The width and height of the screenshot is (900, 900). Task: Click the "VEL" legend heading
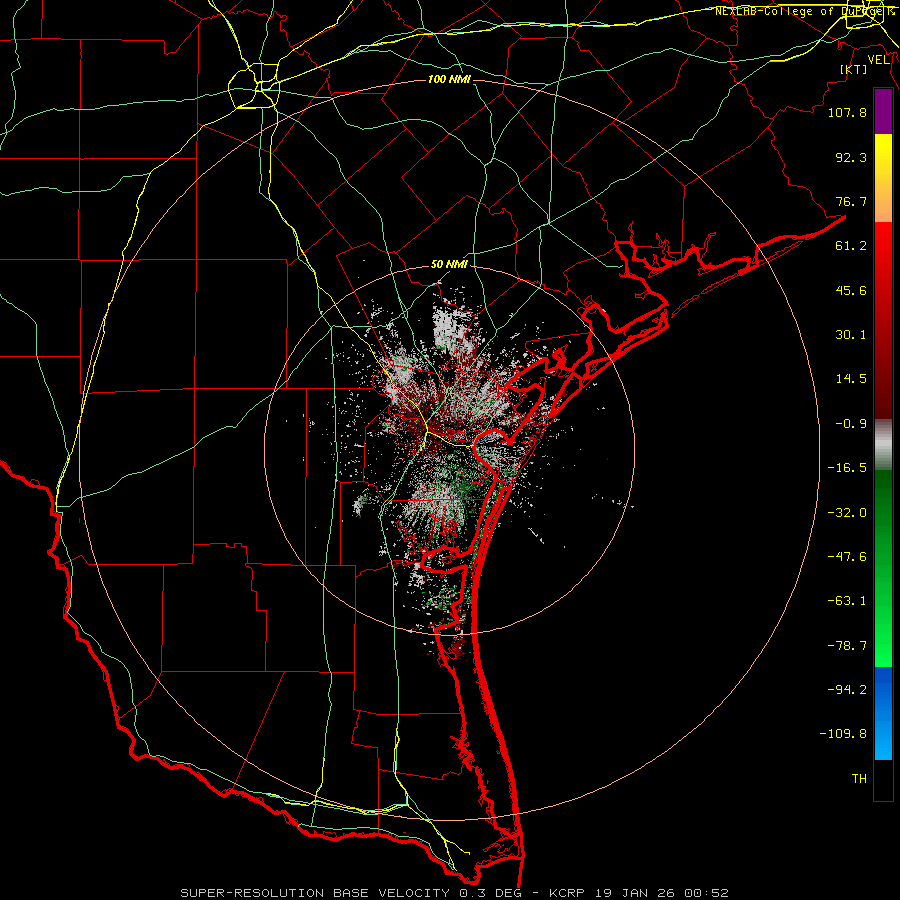click(x=878, y=60)
